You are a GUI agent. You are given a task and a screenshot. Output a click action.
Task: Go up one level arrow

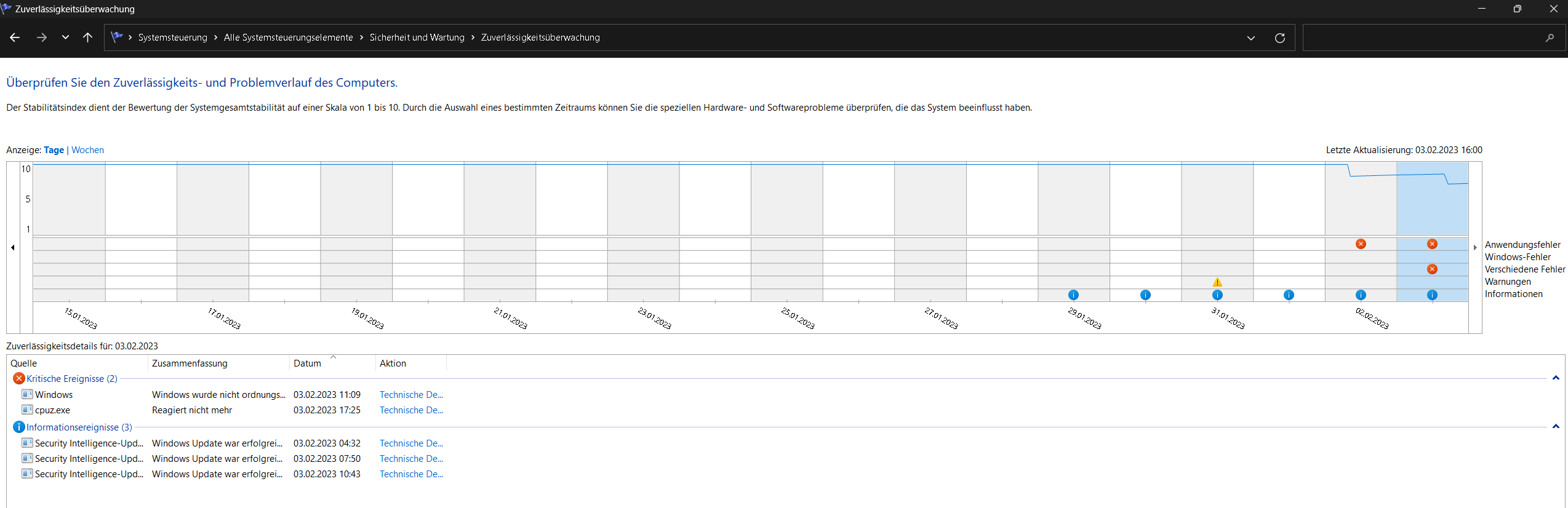(87, 38)
